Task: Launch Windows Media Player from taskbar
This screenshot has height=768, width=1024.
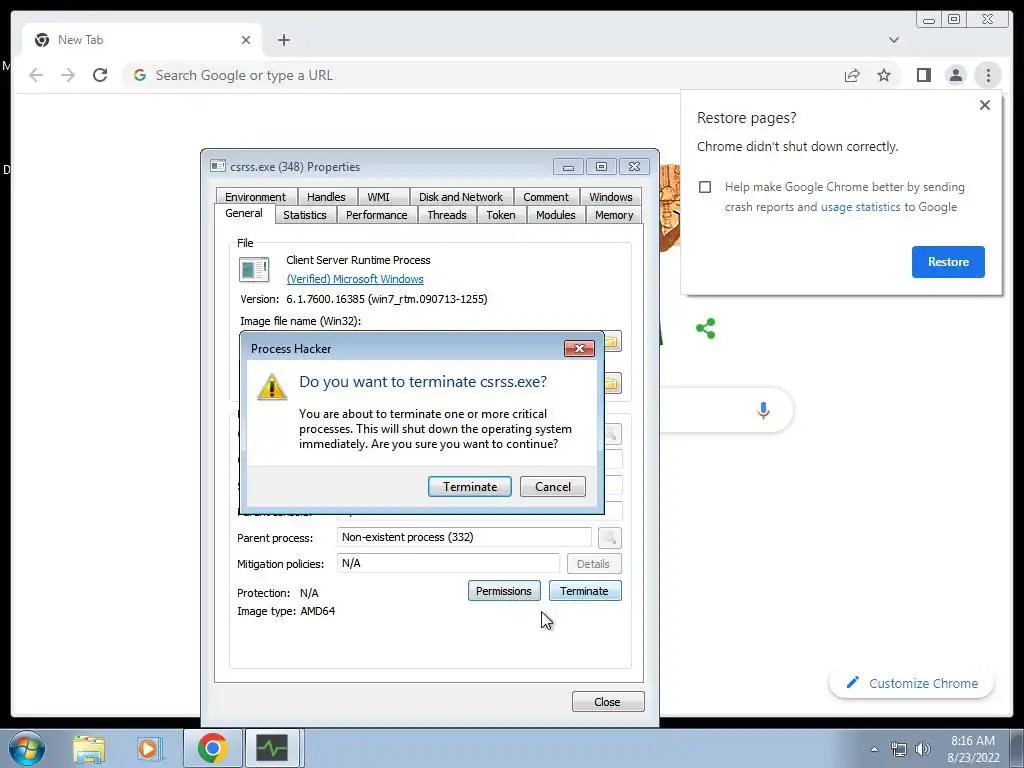Action: click(x=148, y=748)
